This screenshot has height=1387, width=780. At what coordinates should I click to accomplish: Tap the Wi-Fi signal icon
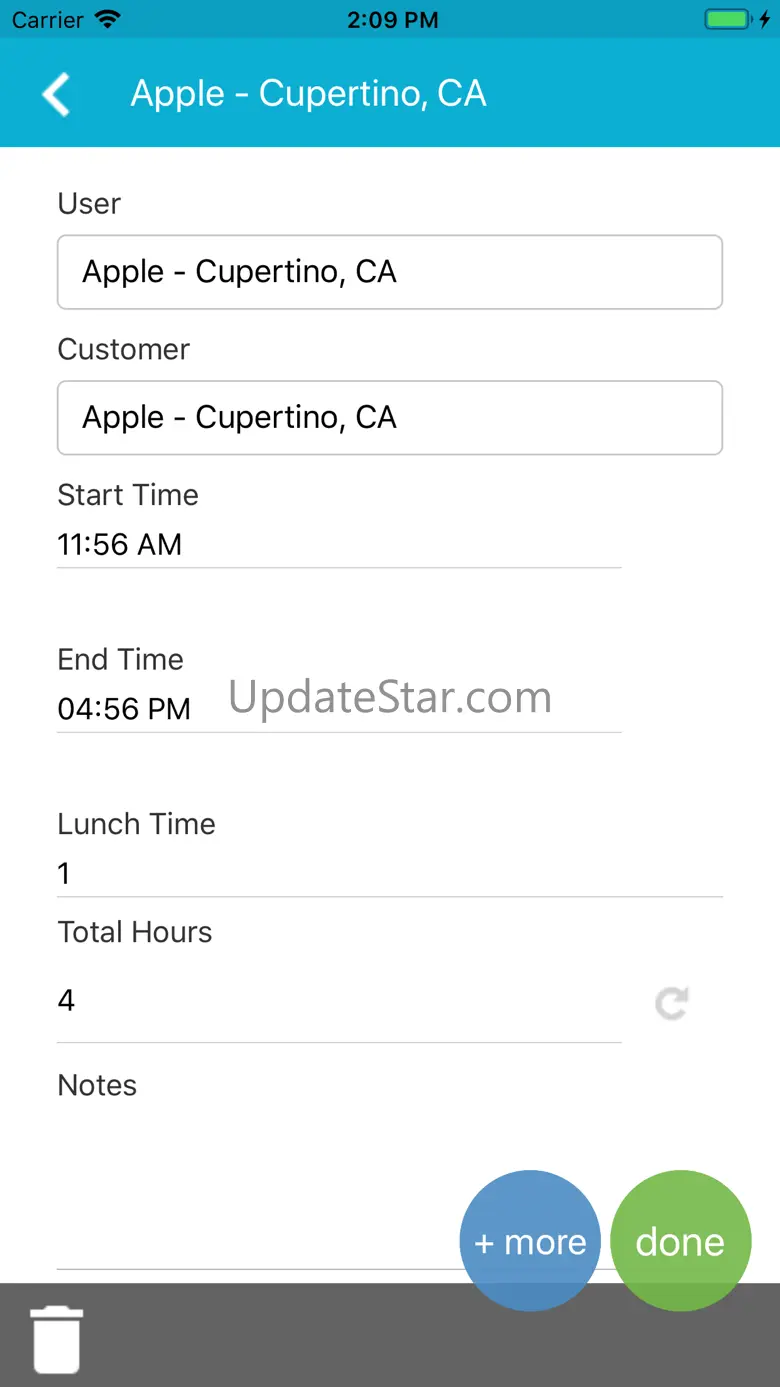(107, 20)
